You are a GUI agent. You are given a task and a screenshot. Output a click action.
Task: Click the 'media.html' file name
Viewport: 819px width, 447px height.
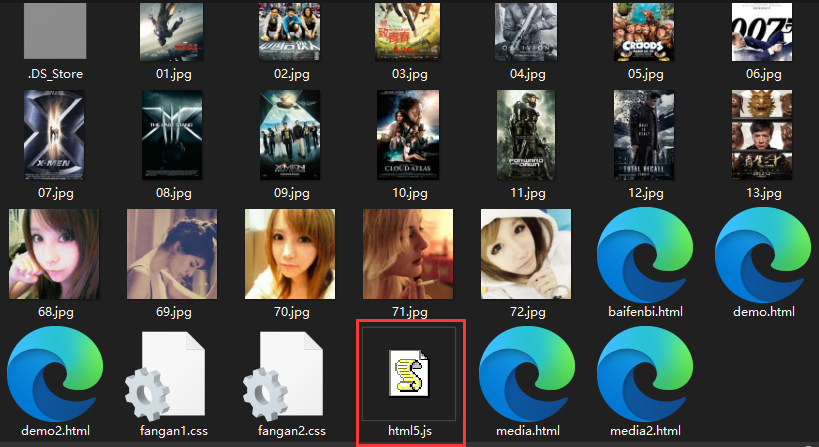528,431
